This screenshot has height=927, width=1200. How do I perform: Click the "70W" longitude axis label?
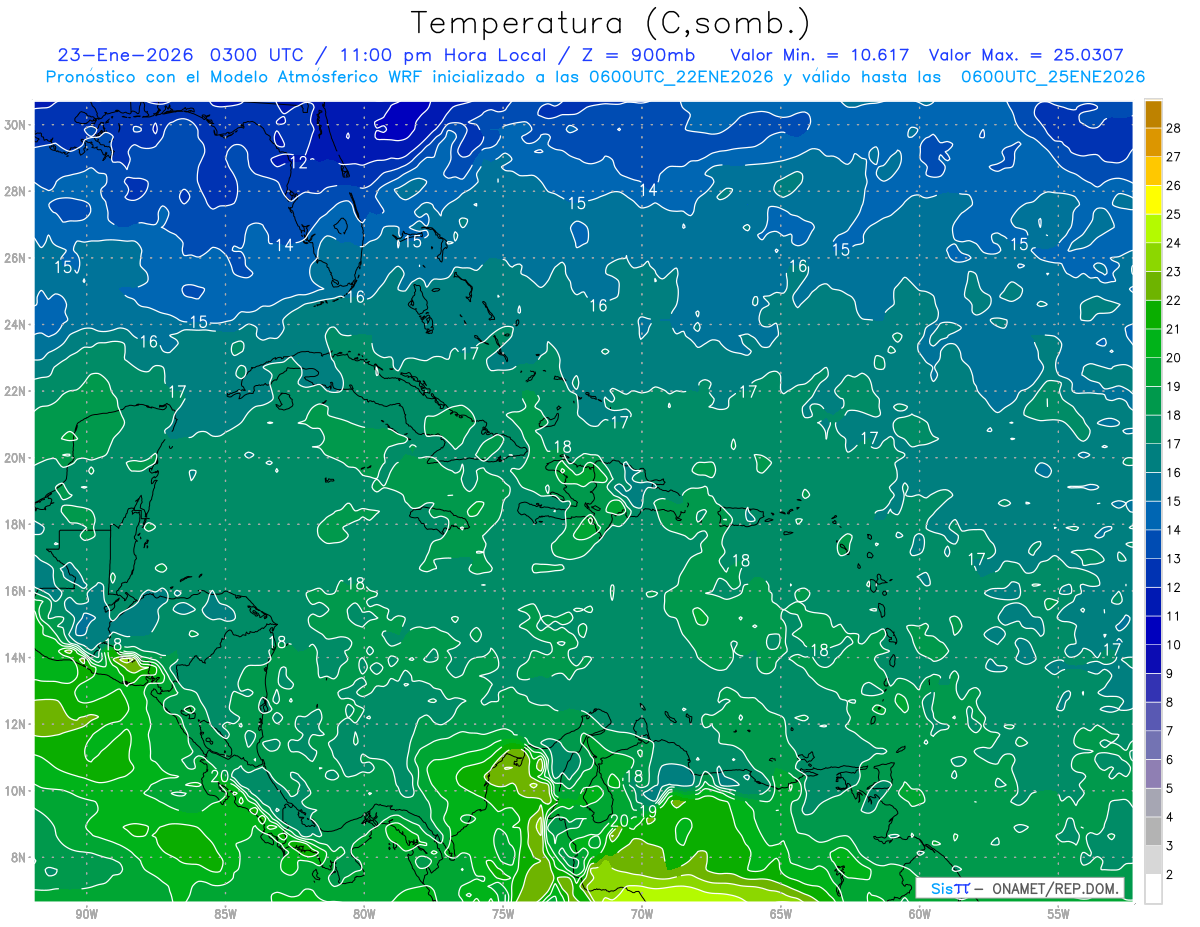tap(642, 915)
